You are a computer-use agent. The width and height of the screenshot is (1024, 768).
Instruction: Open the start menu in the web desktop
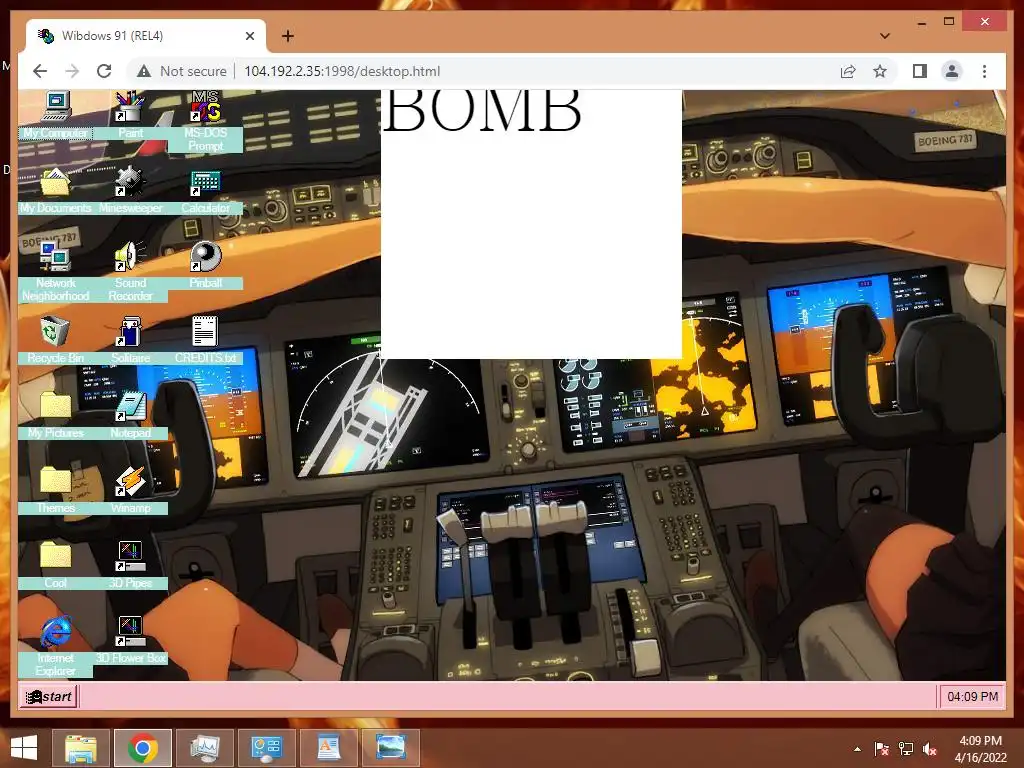48,696
